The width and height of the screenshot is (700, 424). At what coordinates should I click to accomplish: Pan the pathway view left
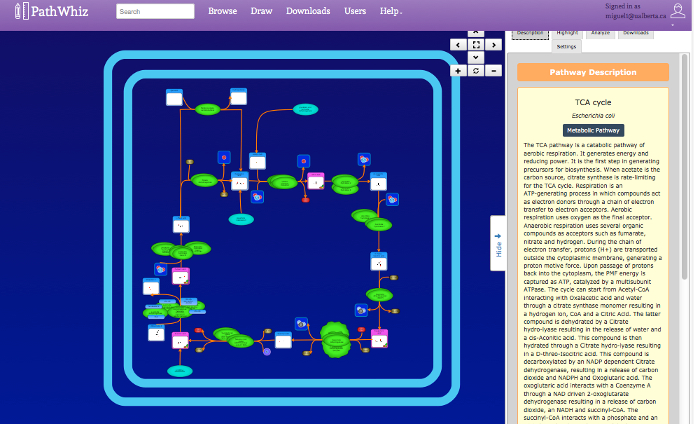[x=458, y=45]
